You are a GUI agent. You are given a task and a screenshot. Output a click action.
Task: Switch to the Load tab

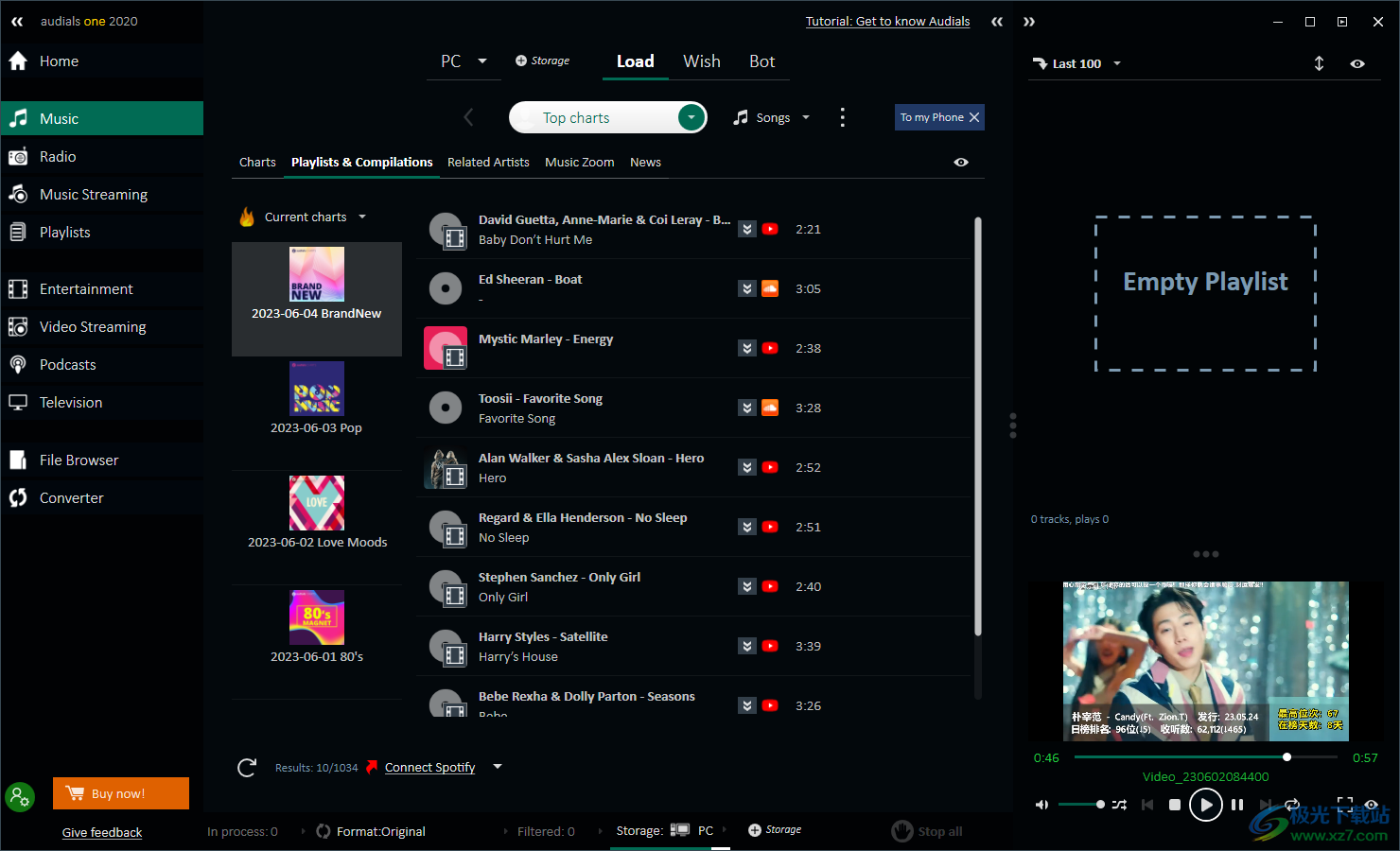coord(636,61)
